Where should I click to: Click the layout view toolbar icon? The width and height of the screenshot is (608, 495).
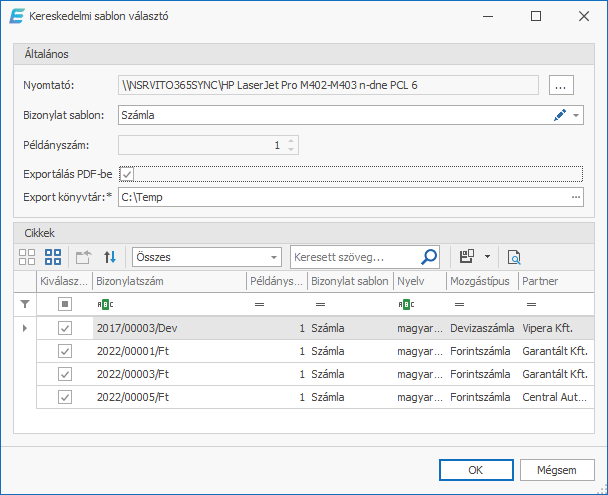467,257
